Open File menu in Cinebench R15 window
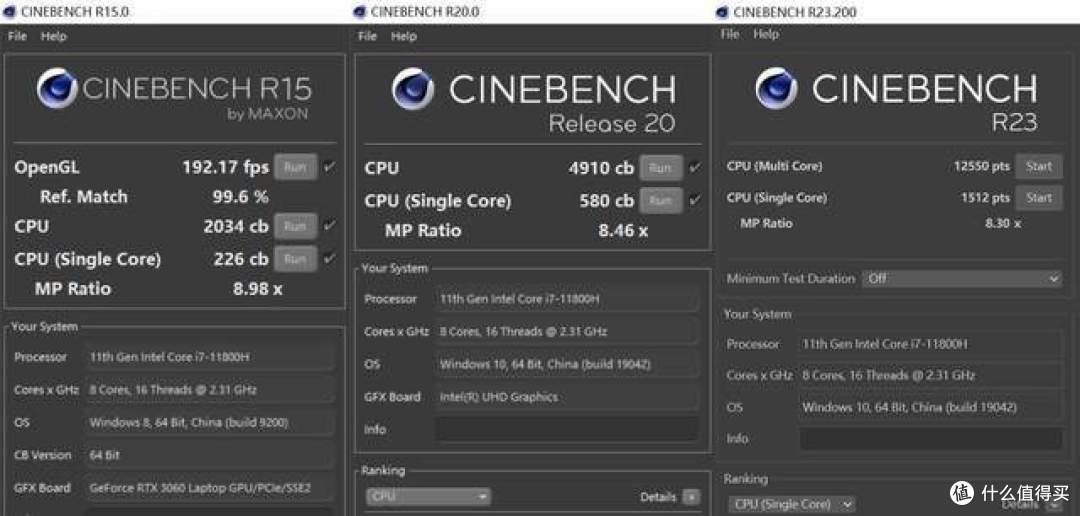The image size is (1080, 516). 17,37
